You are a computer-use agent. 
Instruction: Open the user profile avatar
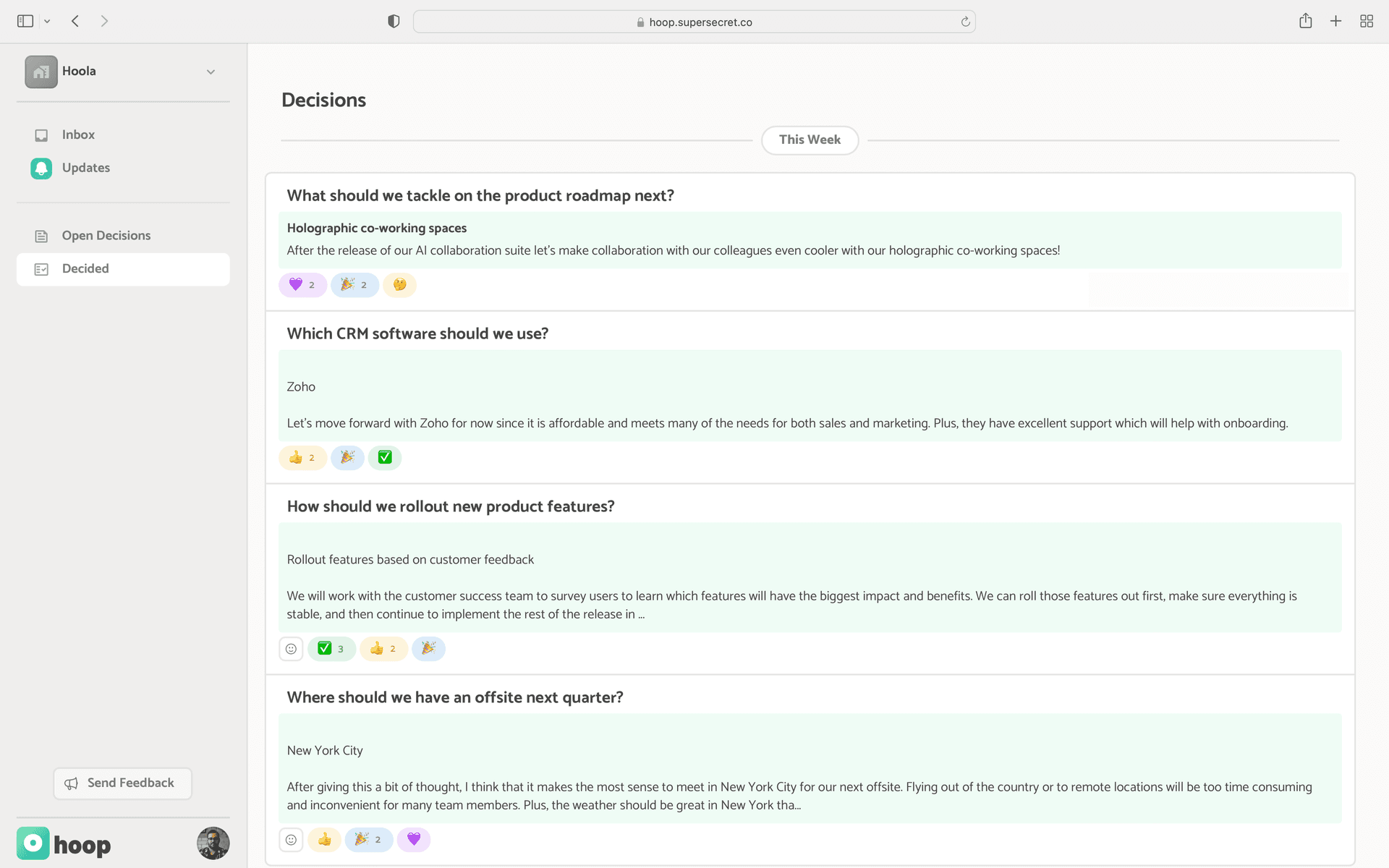(213, 843)
